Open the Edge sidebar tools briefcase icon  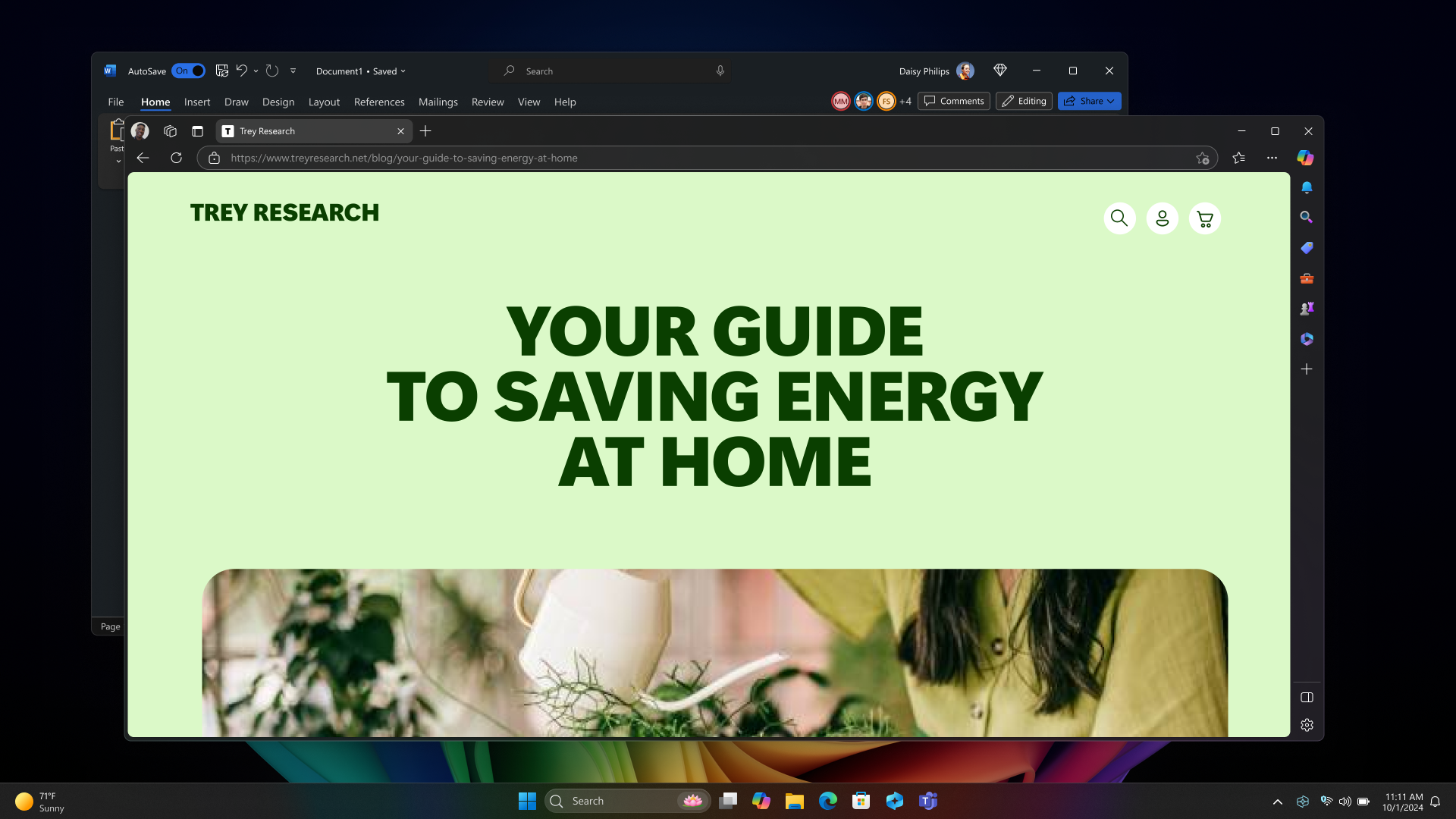click(1307, 278)
